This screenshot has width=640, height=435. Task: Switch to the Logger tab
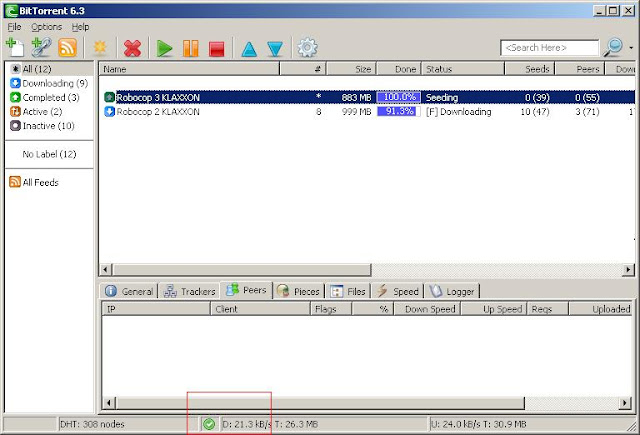(452, 291)
